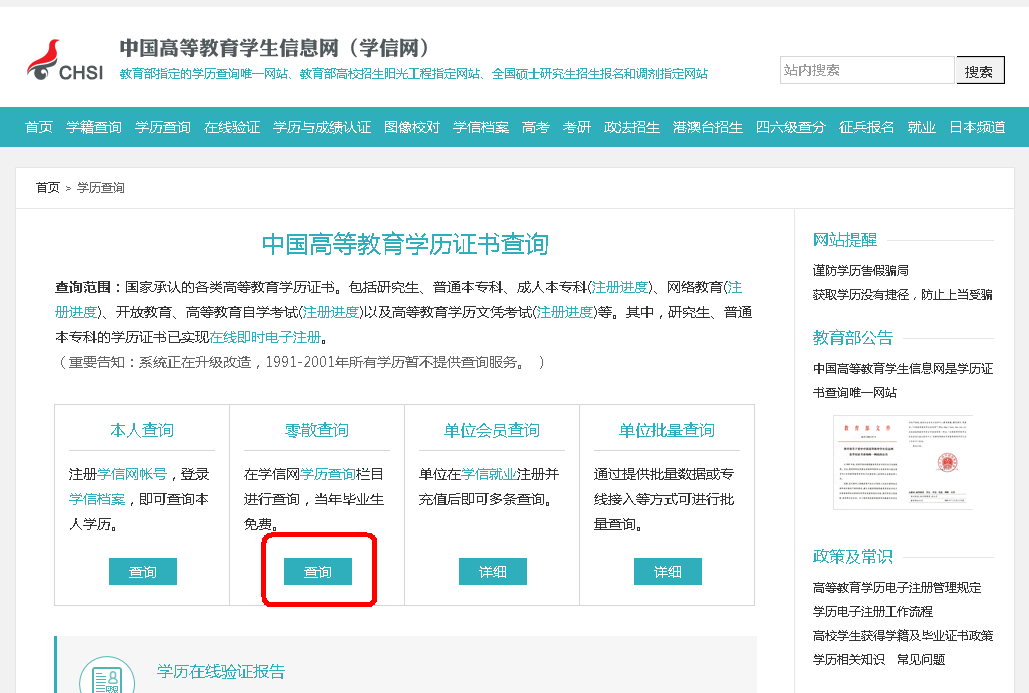Navigate to 日本频道 menu item
Viewport: 1029px width, 693px height.
(977, 127)
